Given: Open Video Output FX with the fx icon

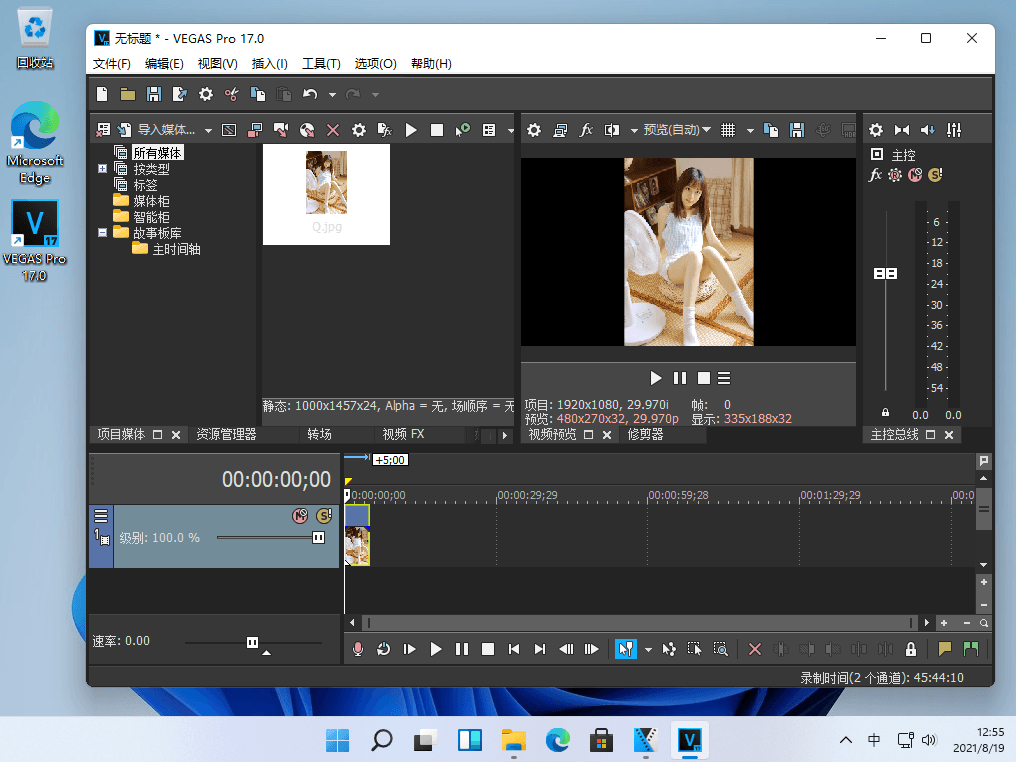Looking at the screenshot, I should click(586, 130).
